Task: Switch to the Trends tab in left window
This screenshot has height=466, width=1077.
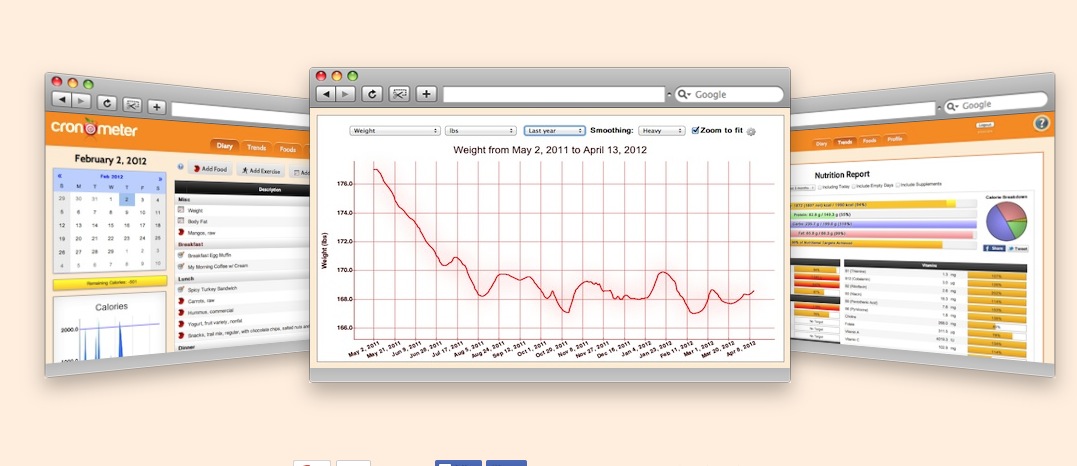Action: tap(256, 147)
